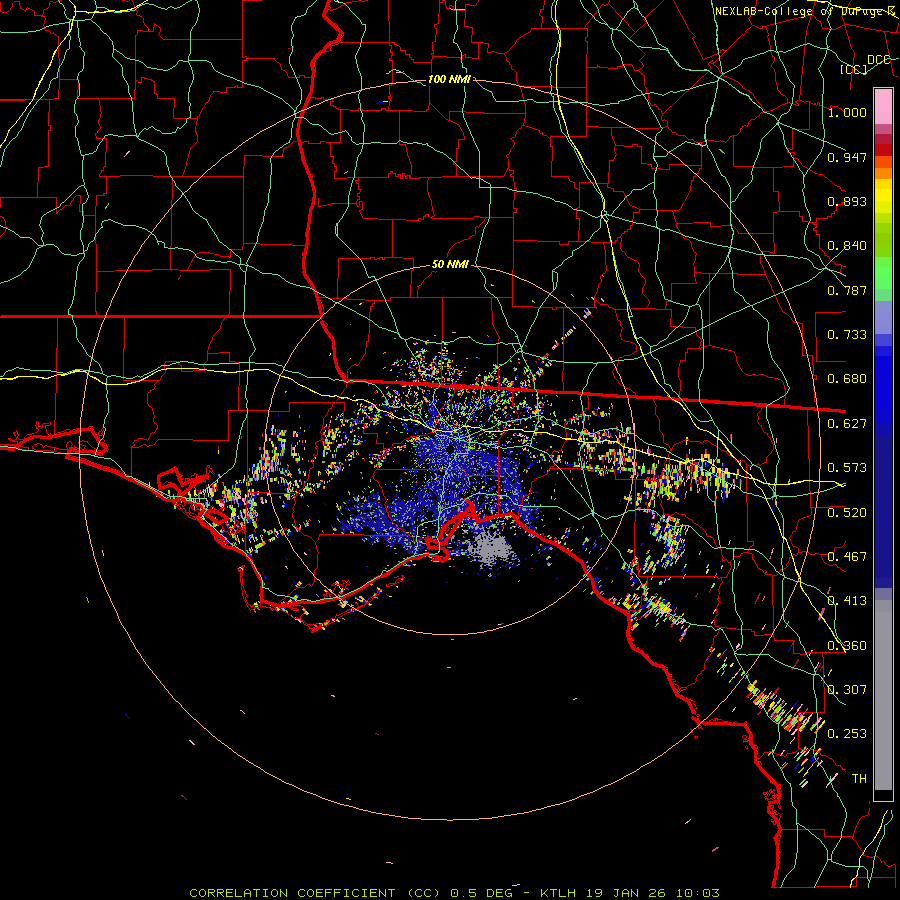Click the TH label at legend bottom
The height and width of the screenshot is (900, 900).
(859, 779)
